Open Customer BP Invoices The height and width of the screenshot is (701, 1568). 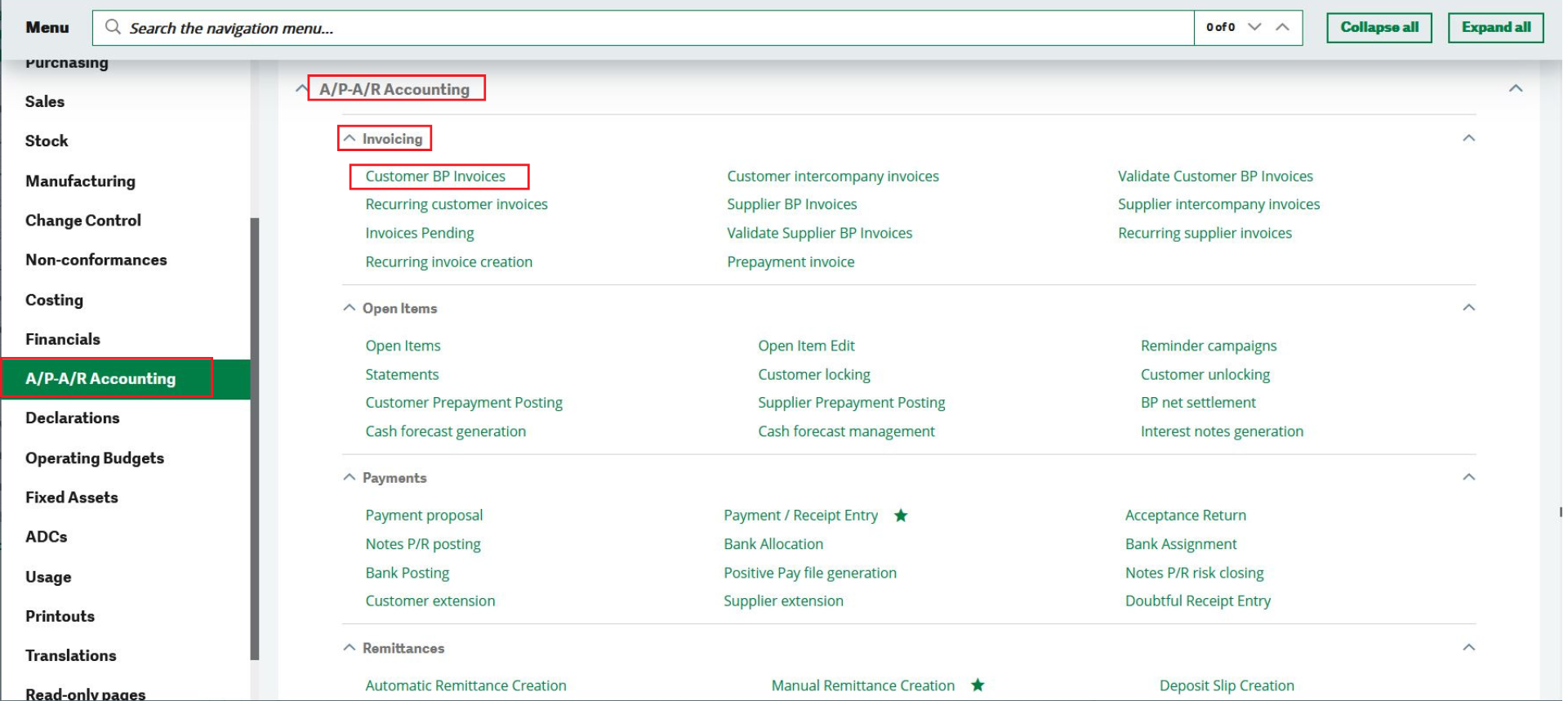[435, 176]
